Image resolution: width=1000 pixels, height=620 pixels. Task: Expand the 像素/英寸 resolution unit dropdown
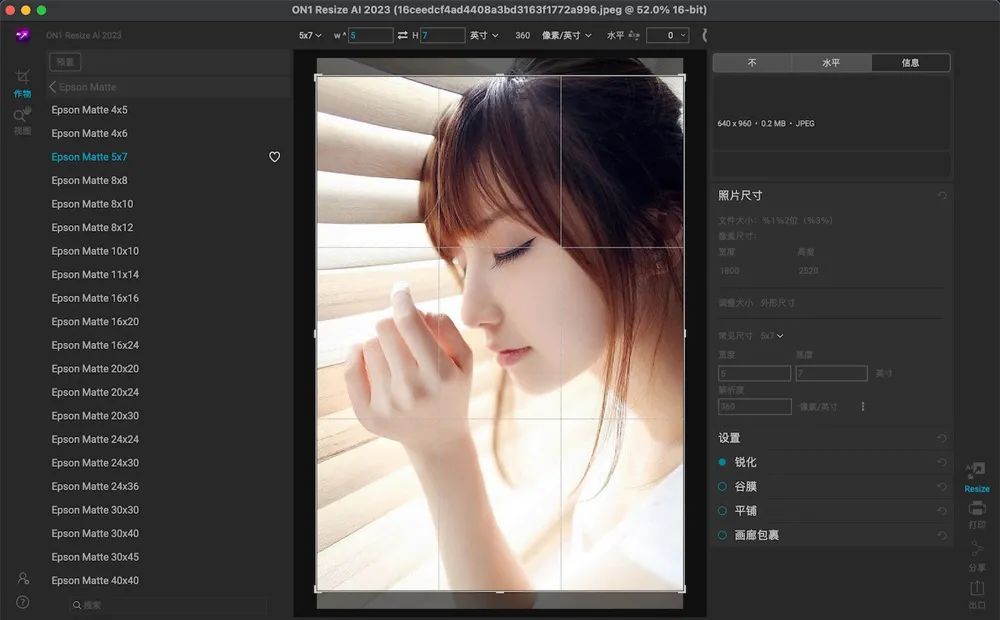click(566, 35)
